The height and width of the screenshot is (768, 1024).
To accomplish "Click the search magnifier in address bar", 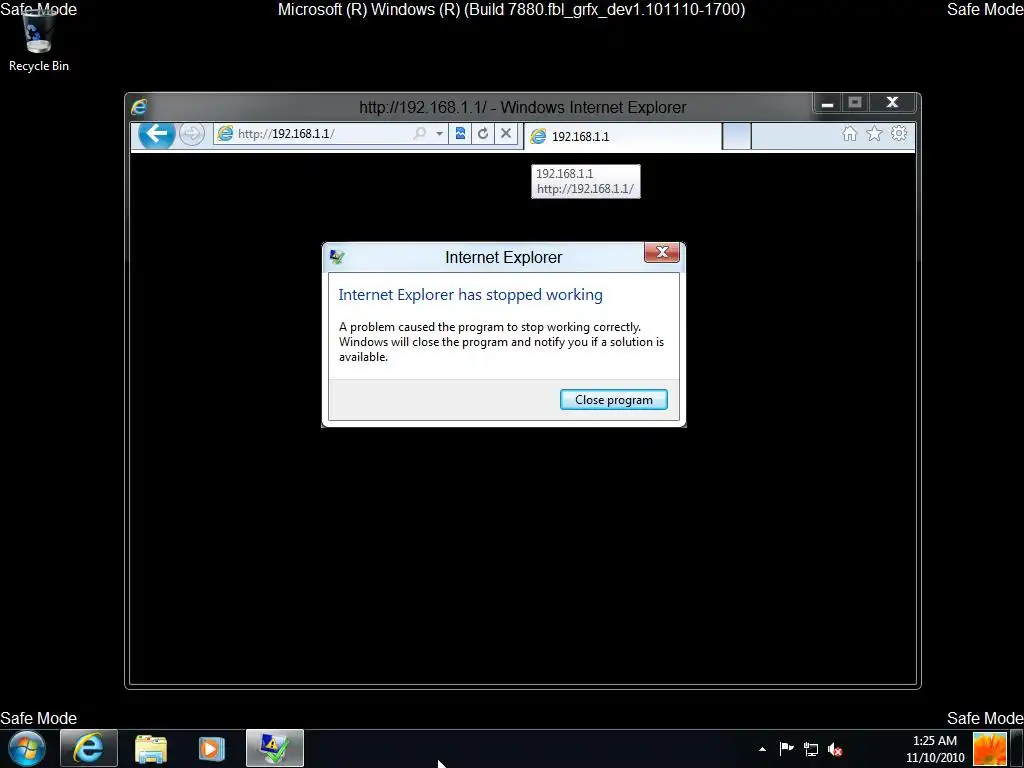I will 420,134.
